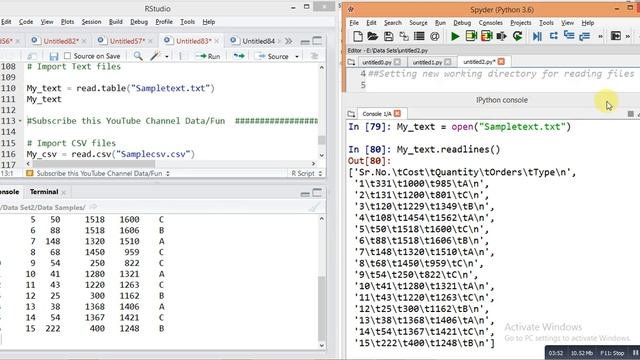
Task: Run cell and advance in Spyder
Action: point(487,36)
